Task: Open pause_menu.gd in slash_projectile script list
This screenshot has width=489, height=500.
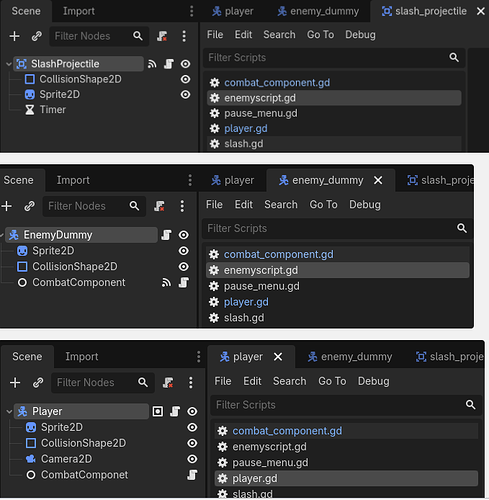Action: click(x=261, y=113)
